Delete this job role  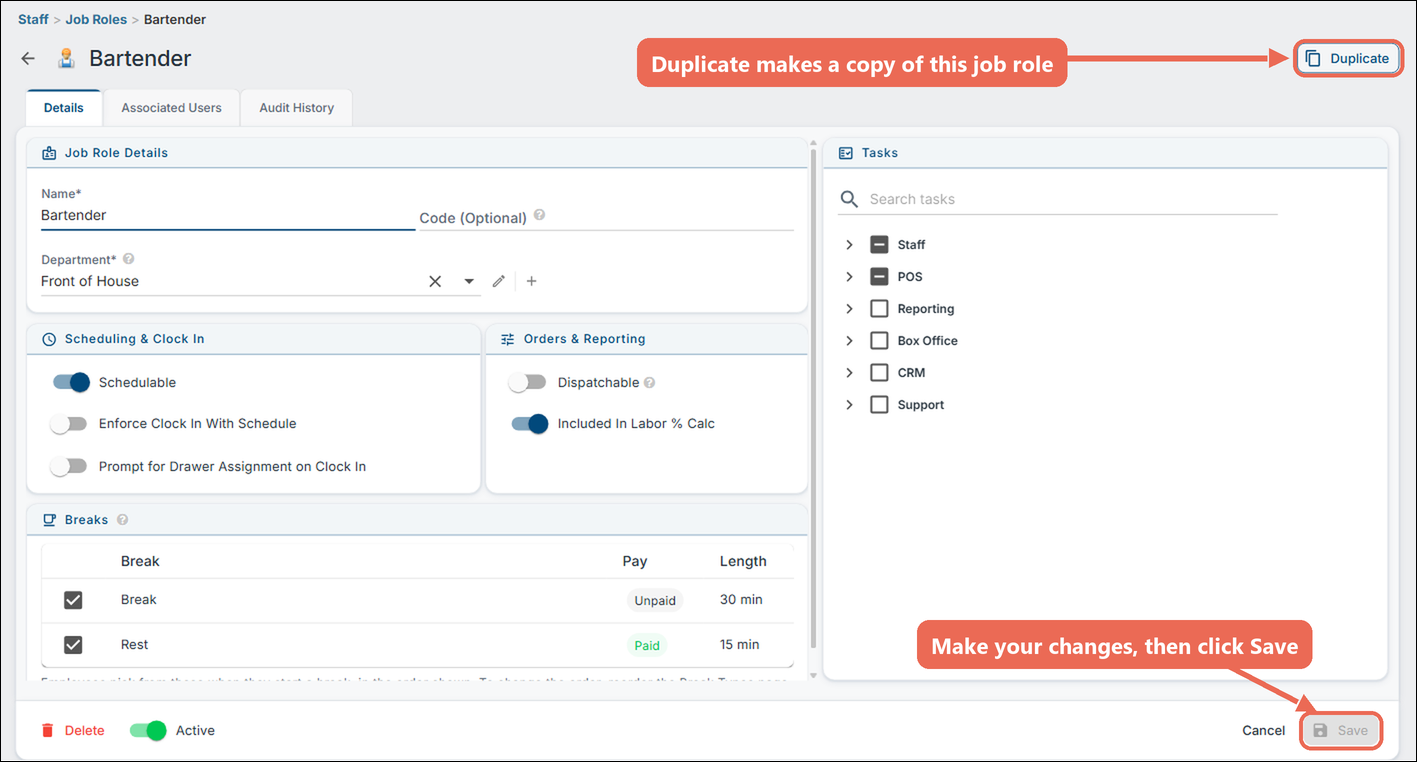tap(73, 730)
